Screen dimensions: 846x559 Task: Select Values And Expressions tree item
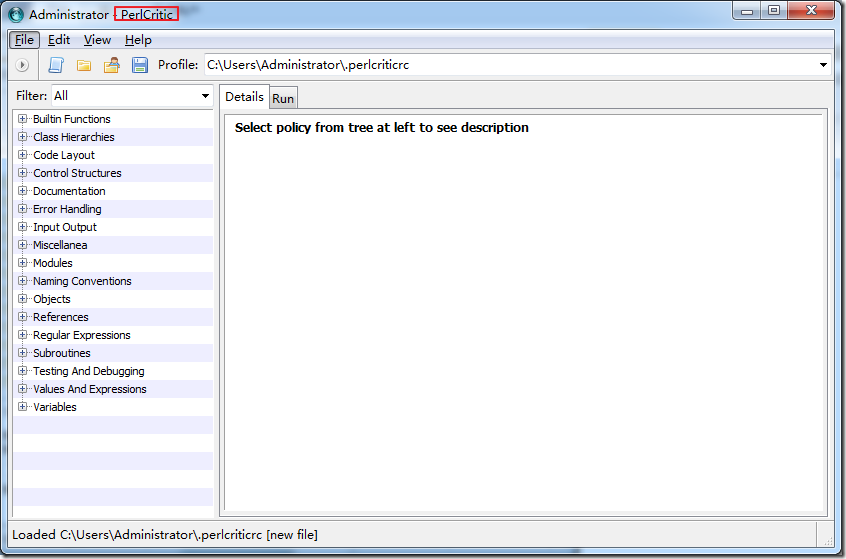click(x=90, y=389)
